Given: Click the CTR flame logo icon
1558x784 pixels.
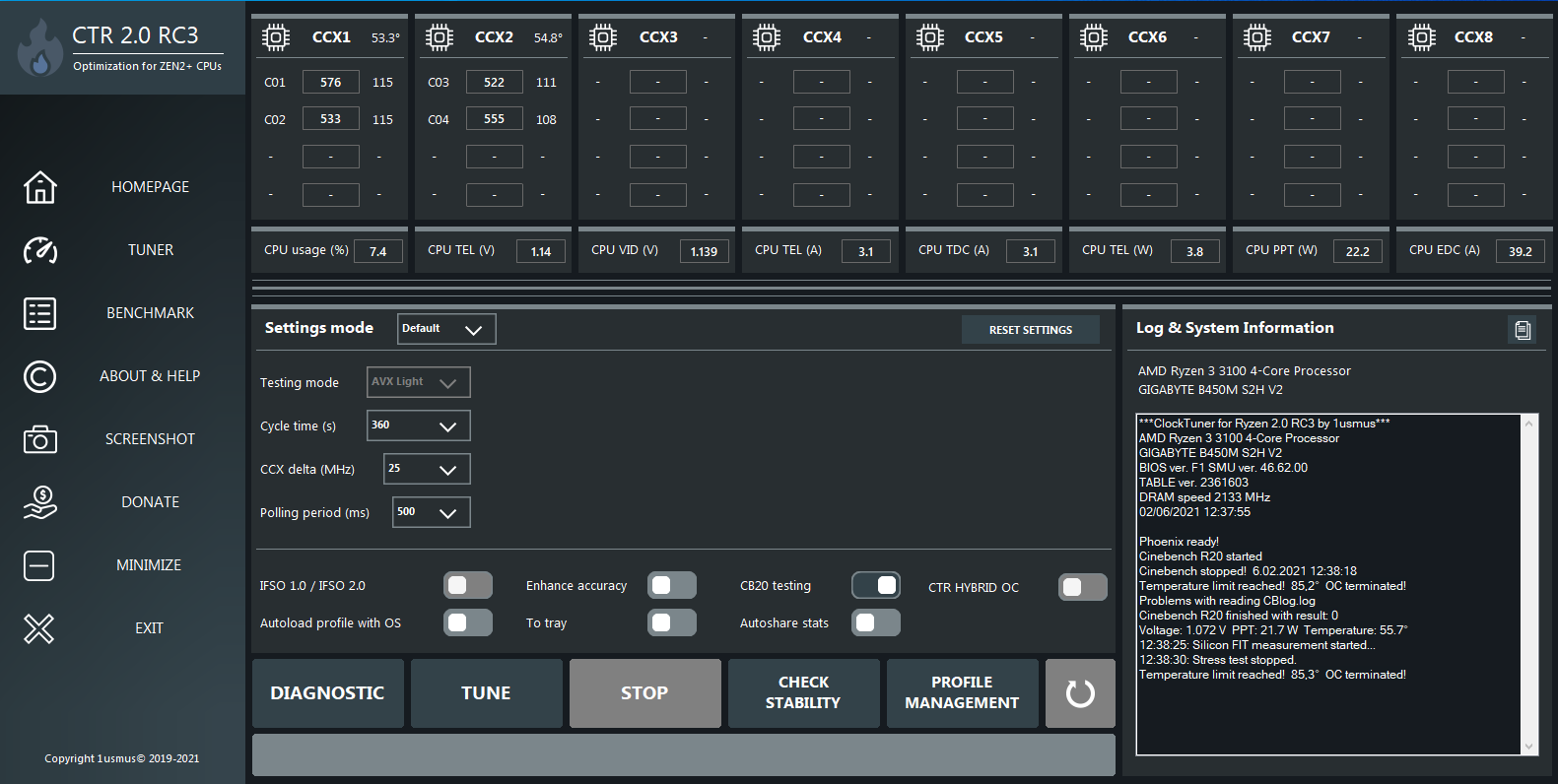Looking at the screenshot, I should pos(40,47).
